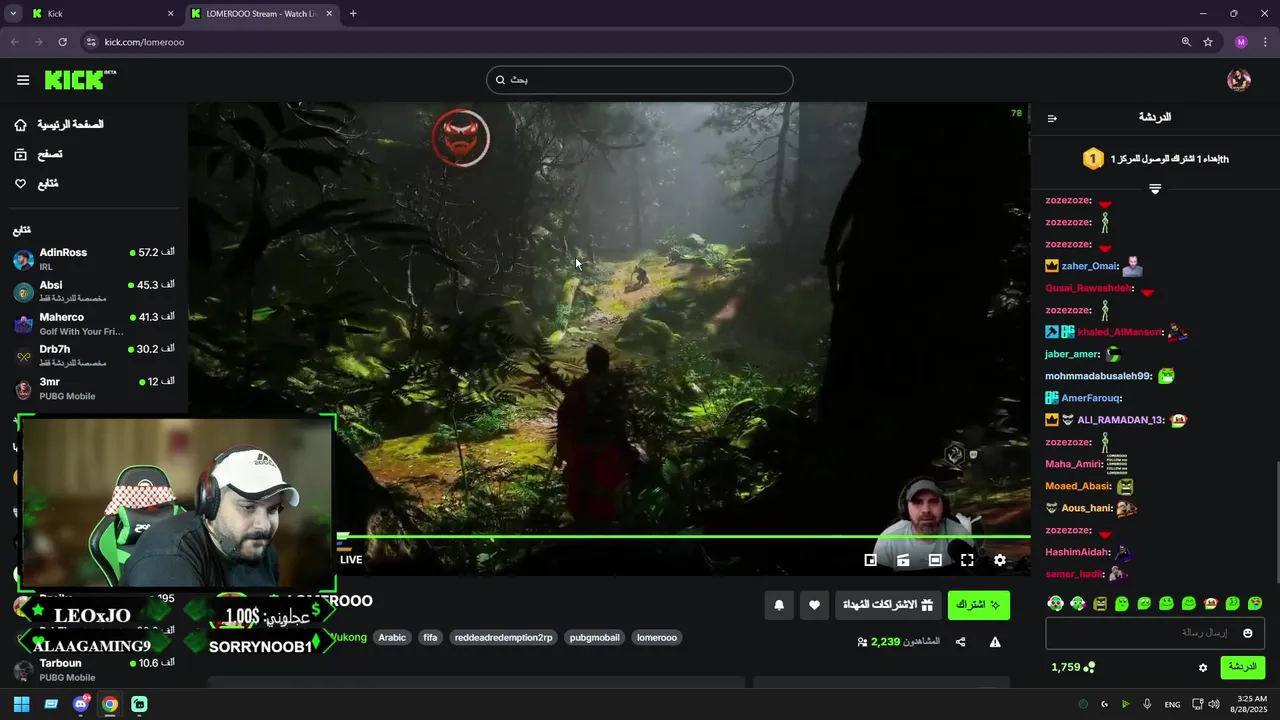Collapse the chat panel using header arrow icon

point(1052,118)
